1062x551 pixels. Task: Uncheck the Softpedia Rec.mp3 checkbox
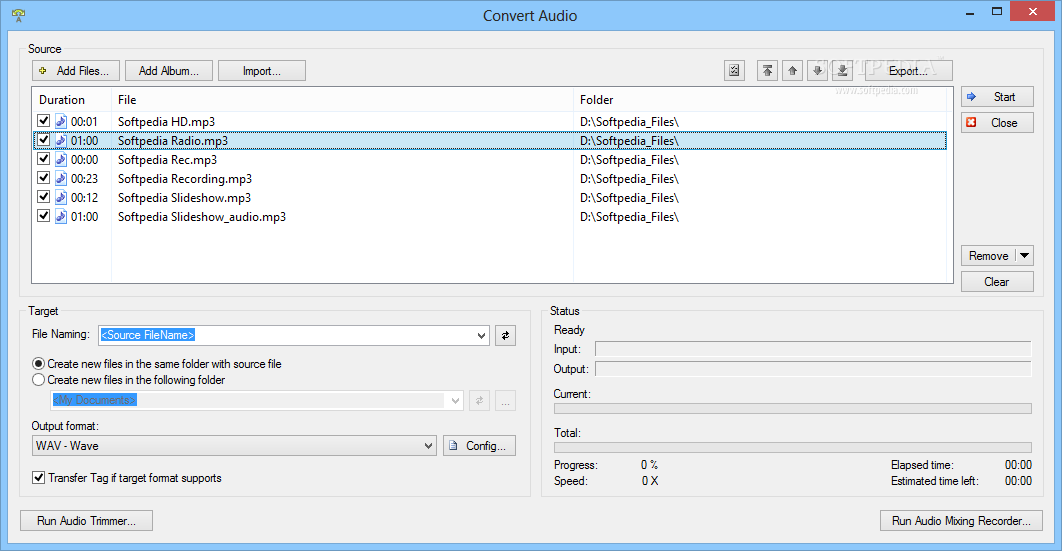pyautogui.click(x=43, y=158)
